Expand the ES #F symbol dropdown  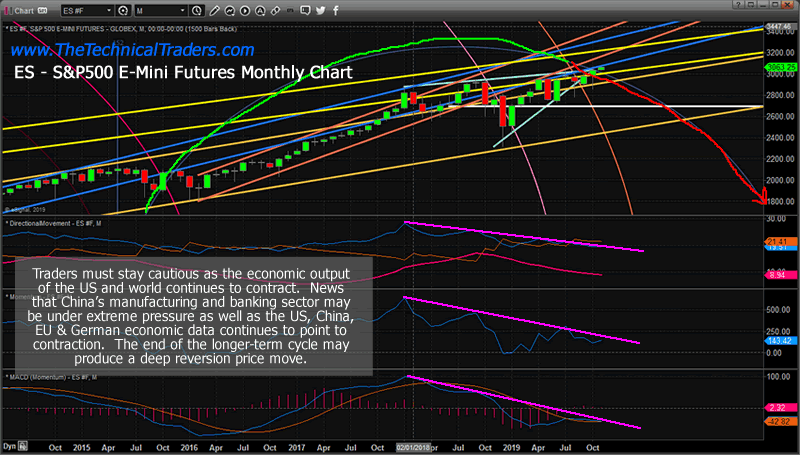point(109,11)
